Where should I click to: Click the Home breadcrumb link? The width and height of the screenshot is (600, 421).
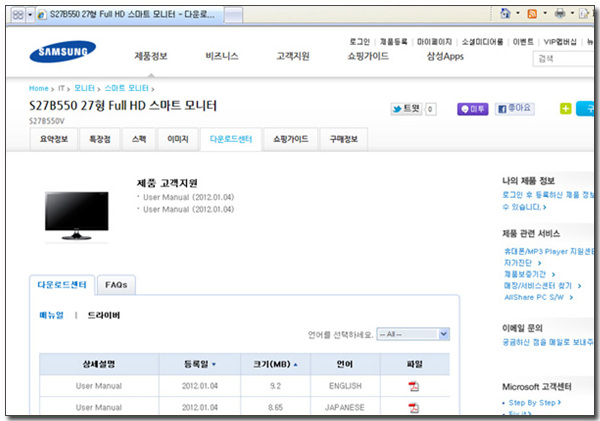click(x=39, y=88)
